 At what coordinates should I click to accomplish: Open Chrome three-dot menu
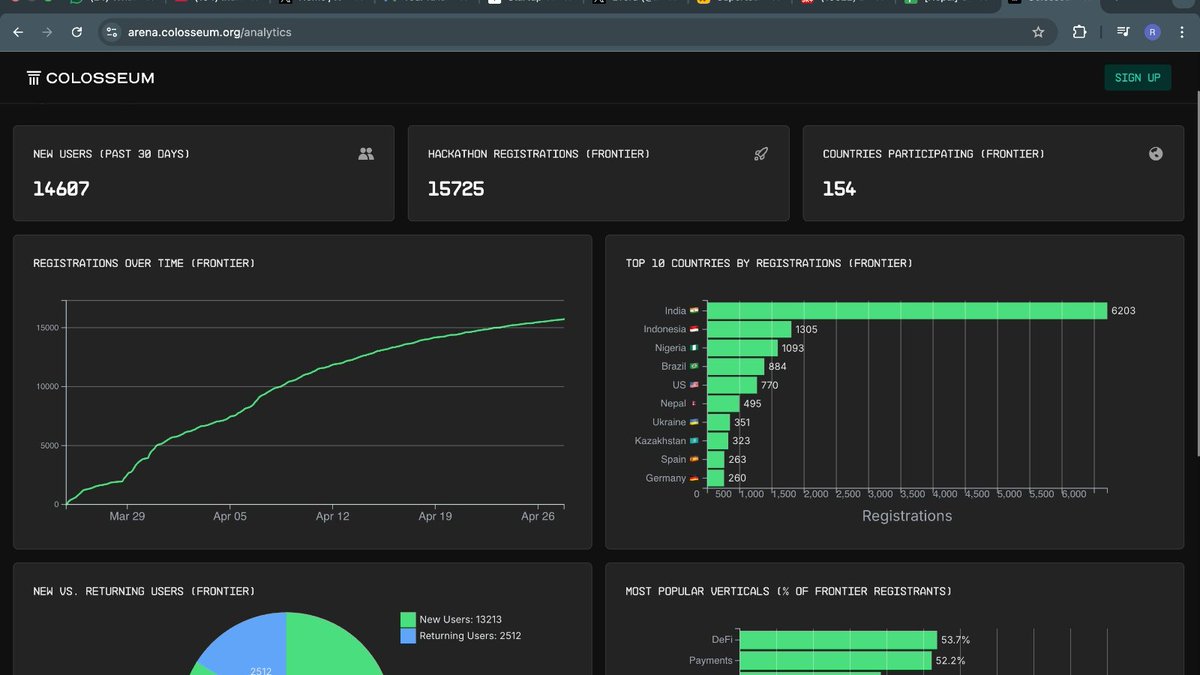click(1182, 32)
